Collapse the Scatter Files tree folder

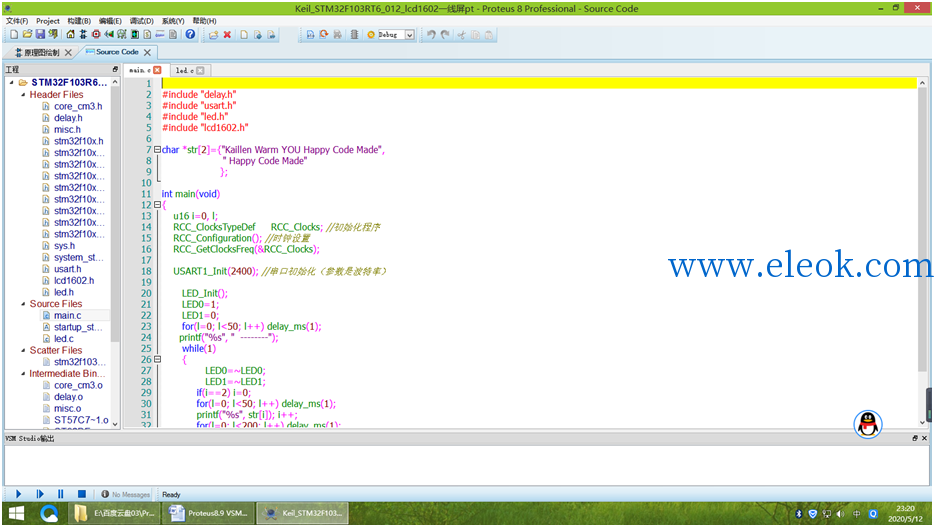23,350
